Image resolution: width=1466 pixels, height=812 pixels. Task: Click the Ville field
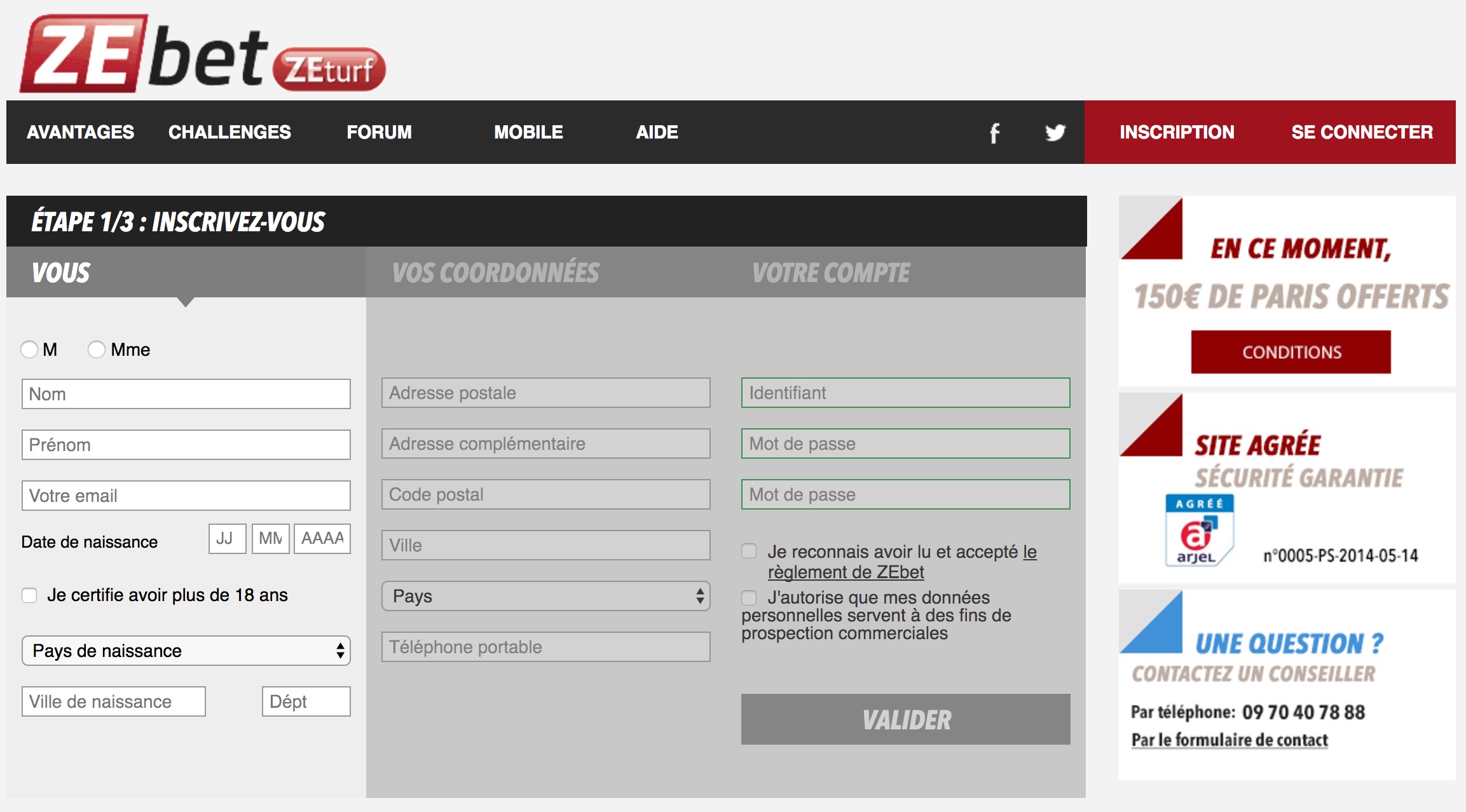click(x=546, y=545)
